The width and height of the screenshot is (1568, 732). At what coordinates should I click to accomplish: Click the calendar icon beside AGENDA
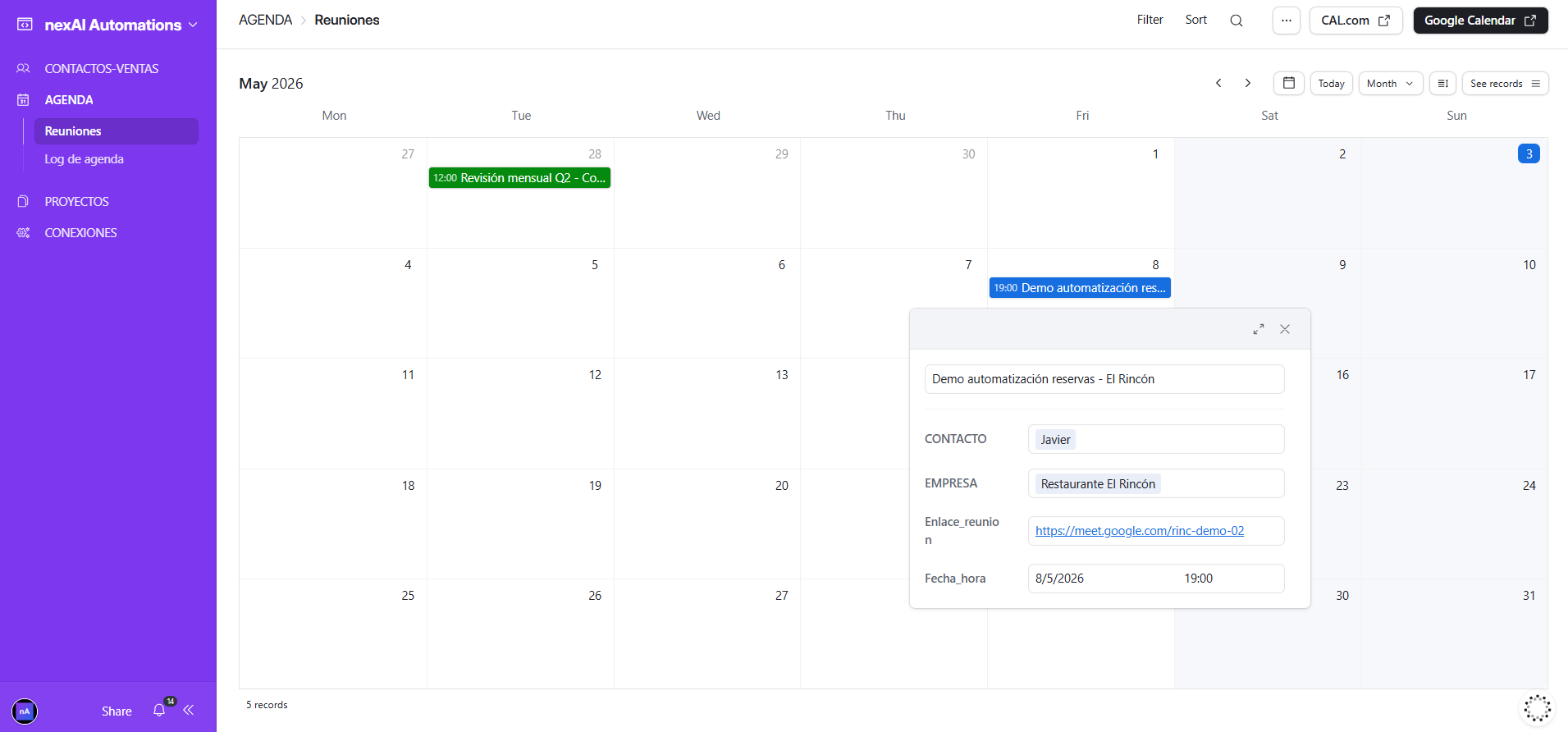23,100
